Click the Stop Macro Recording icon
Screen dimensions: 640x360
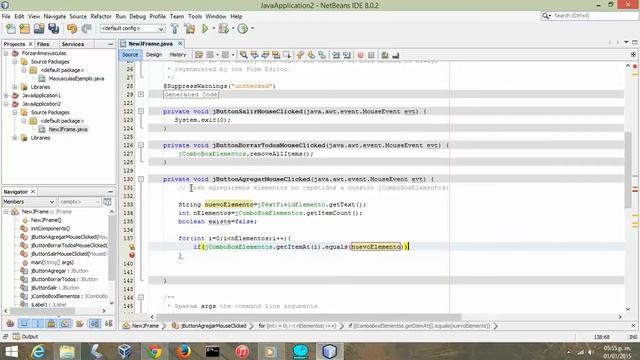371,55
